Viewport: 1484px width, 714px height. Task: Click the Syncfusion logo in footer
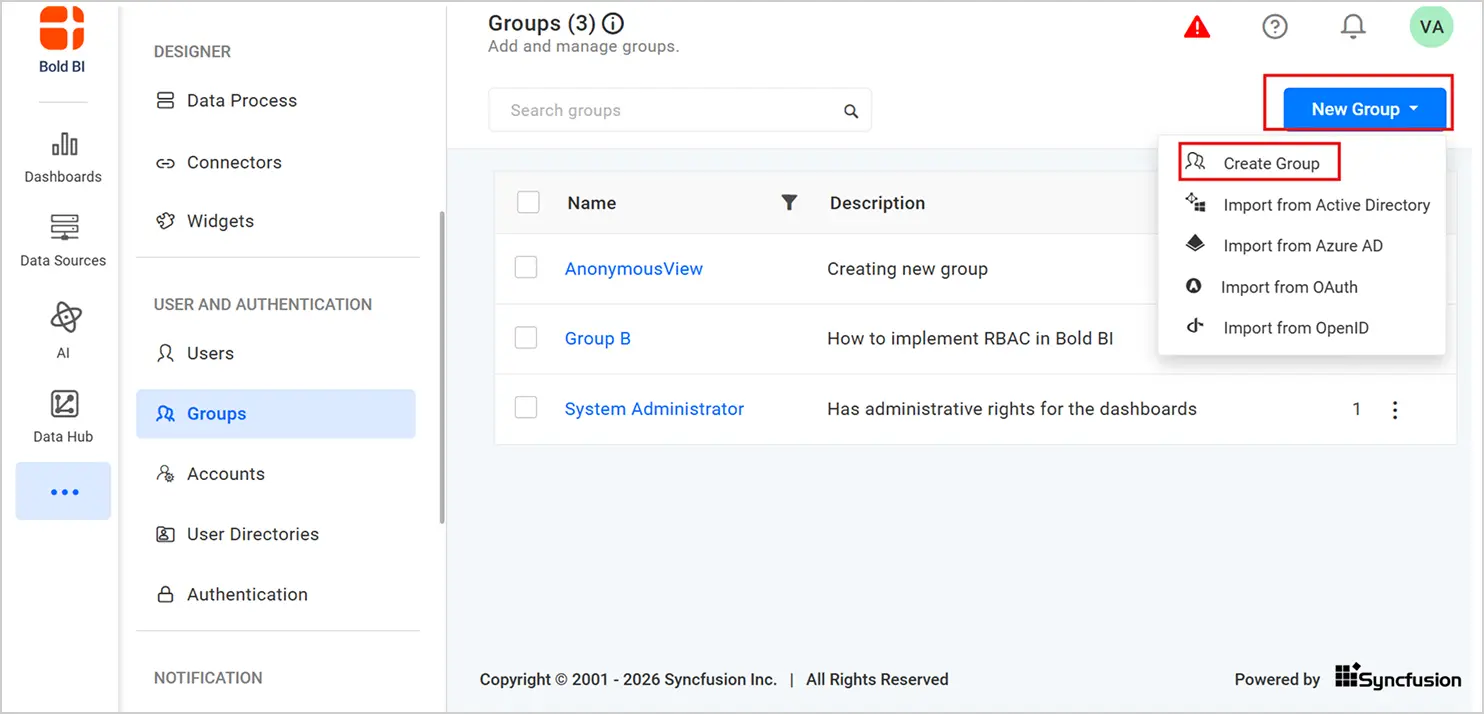coord(1398,677)
